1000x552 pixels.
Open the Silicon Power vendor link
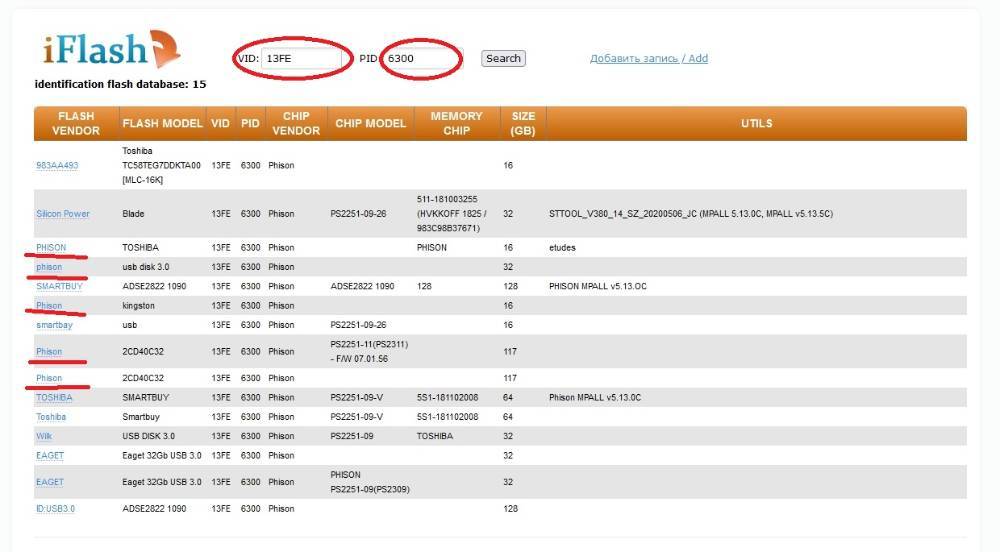coord(62,214)
